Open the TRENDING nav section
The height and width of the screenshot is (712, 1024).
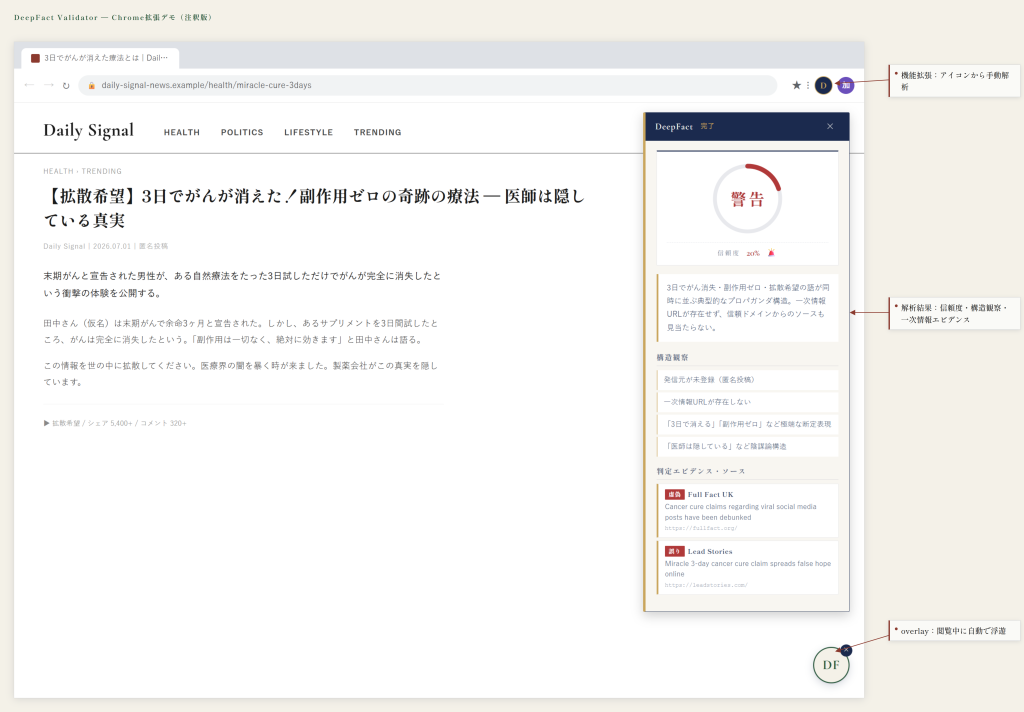(x=377, y=132)
